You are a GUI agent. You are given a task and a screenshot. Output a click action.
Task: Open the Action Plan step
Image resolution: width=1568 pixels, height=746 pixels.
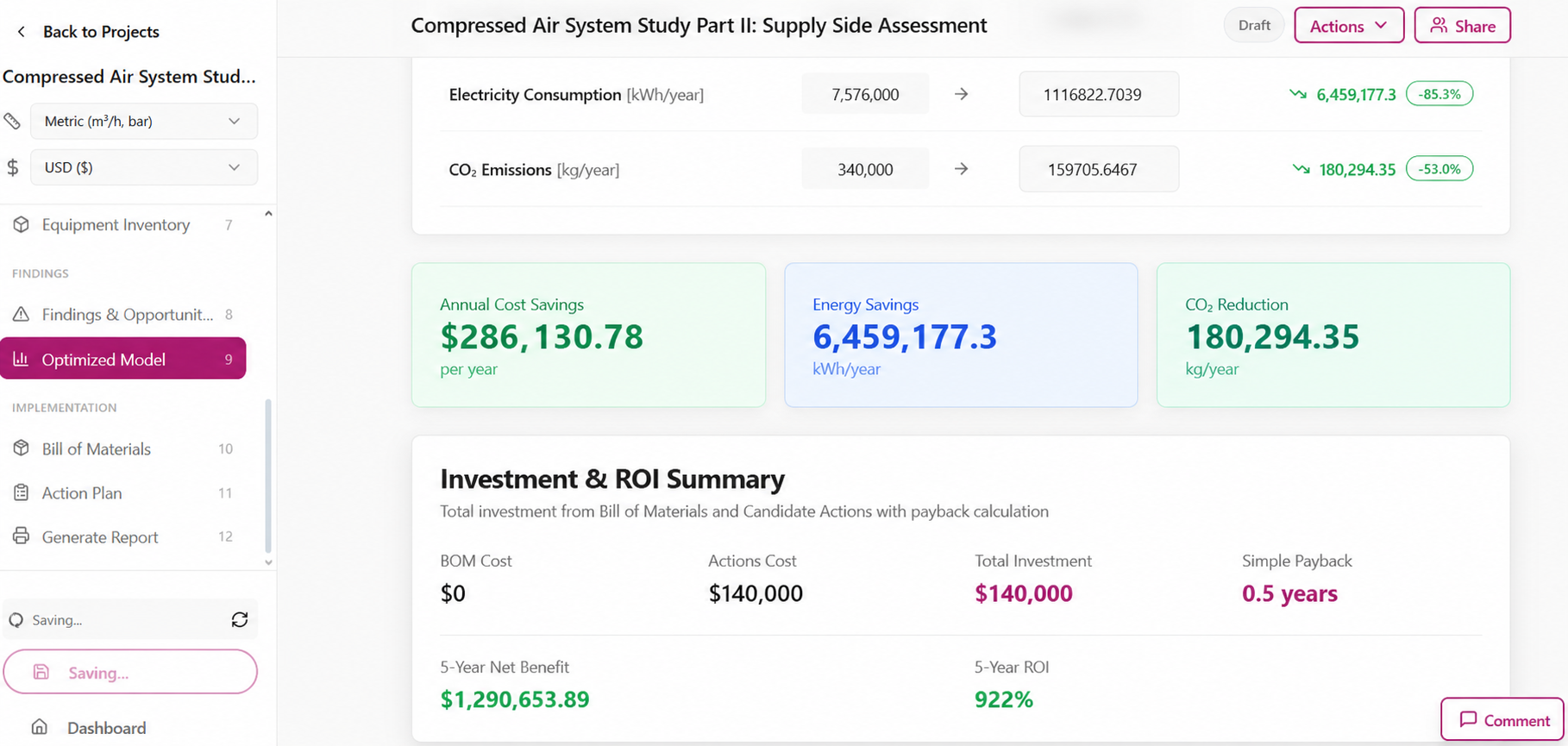tap(123, 492)
